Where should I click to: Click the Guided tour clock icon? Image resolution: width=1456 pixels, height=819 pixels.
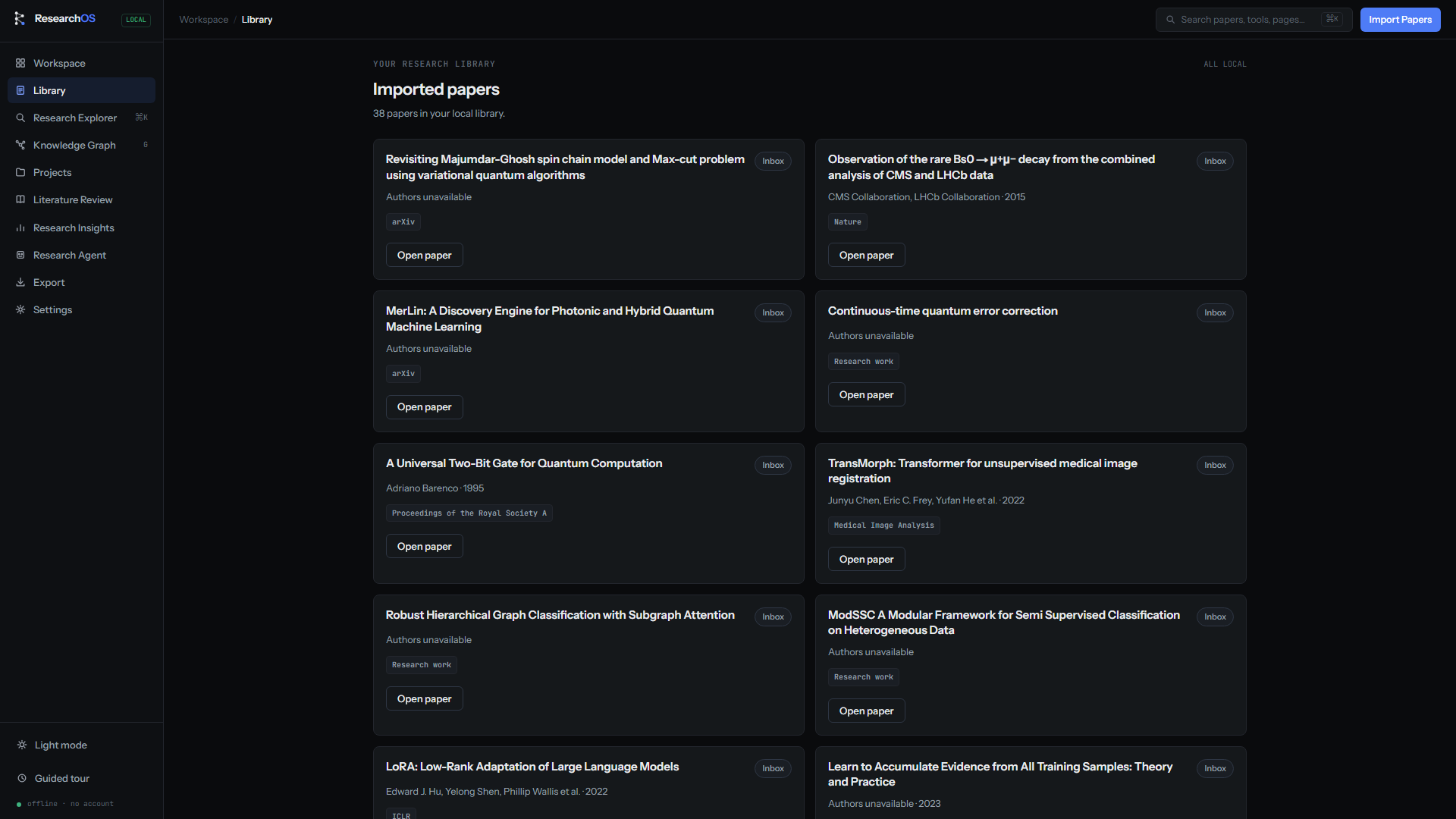coord(22,778)
